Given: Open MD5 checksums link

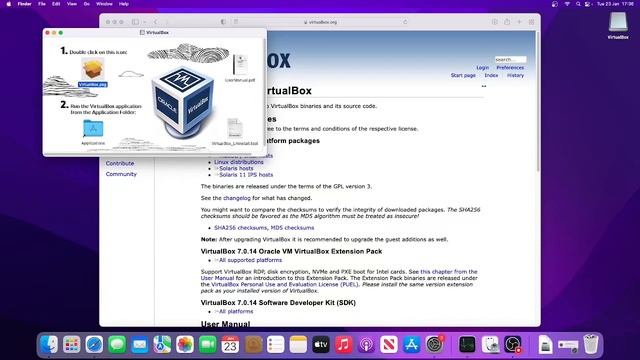Looking at the screenshot, I should 292,228.
